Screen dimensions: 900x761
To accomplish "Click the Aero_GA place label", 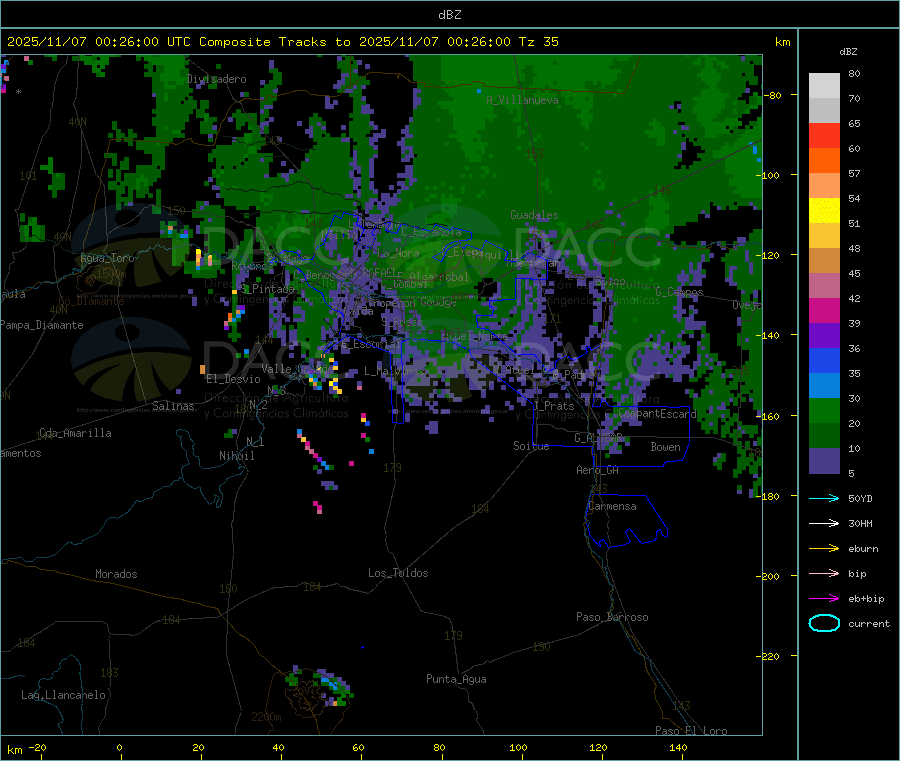I will pos(598,470).
